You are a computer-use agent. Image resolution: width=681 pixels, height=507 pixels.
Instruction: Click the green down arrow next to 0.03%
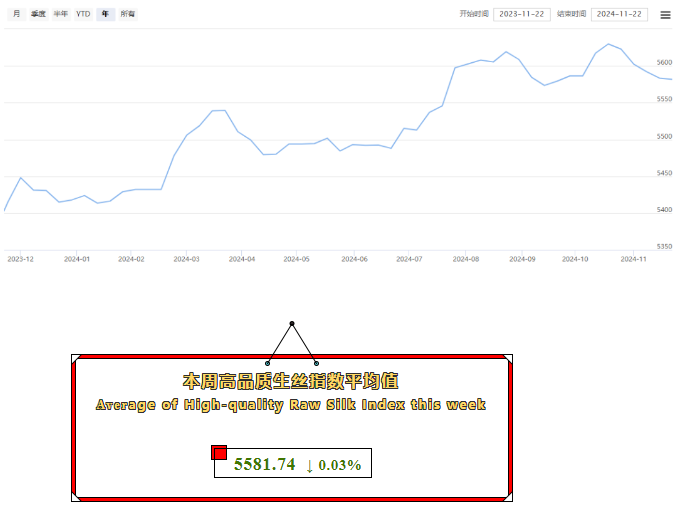309,465
